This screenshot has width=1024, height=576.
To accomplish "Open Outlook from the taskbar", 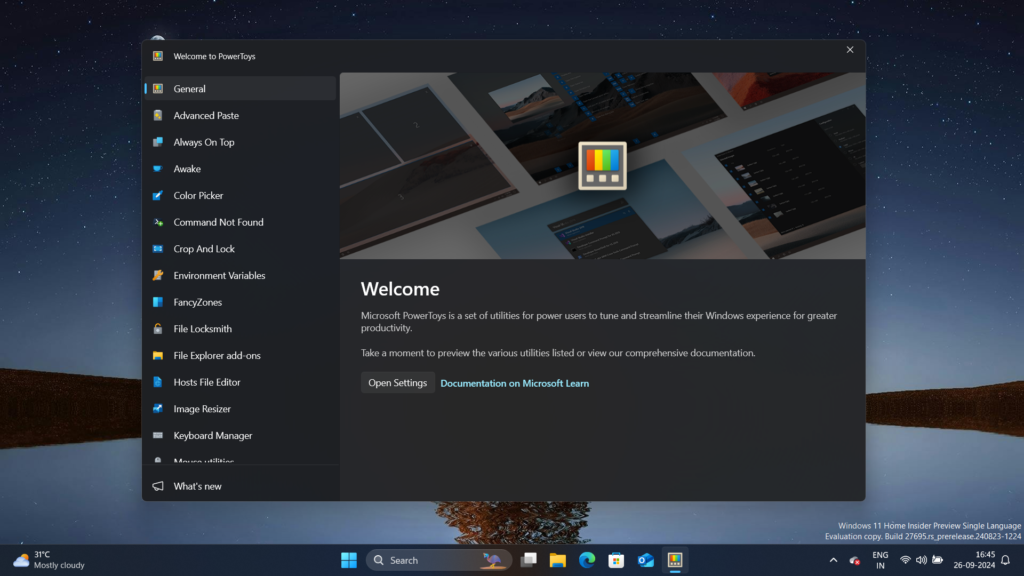I will [x=645, y=560].
